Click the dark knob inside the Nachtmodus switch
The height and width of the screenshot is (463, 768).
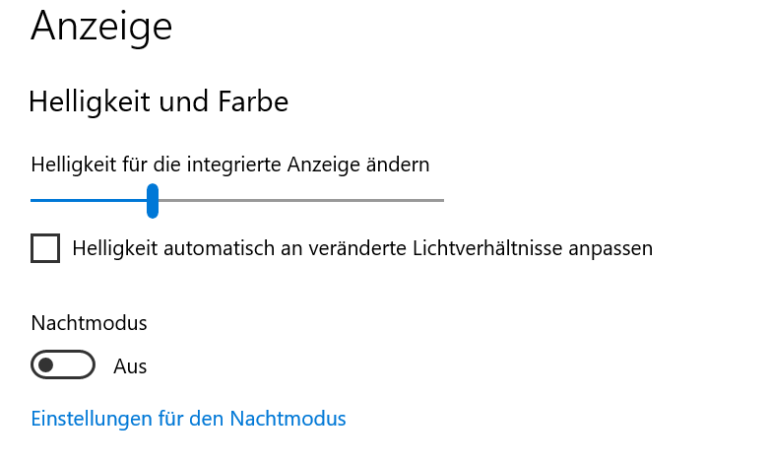point(46,366)
